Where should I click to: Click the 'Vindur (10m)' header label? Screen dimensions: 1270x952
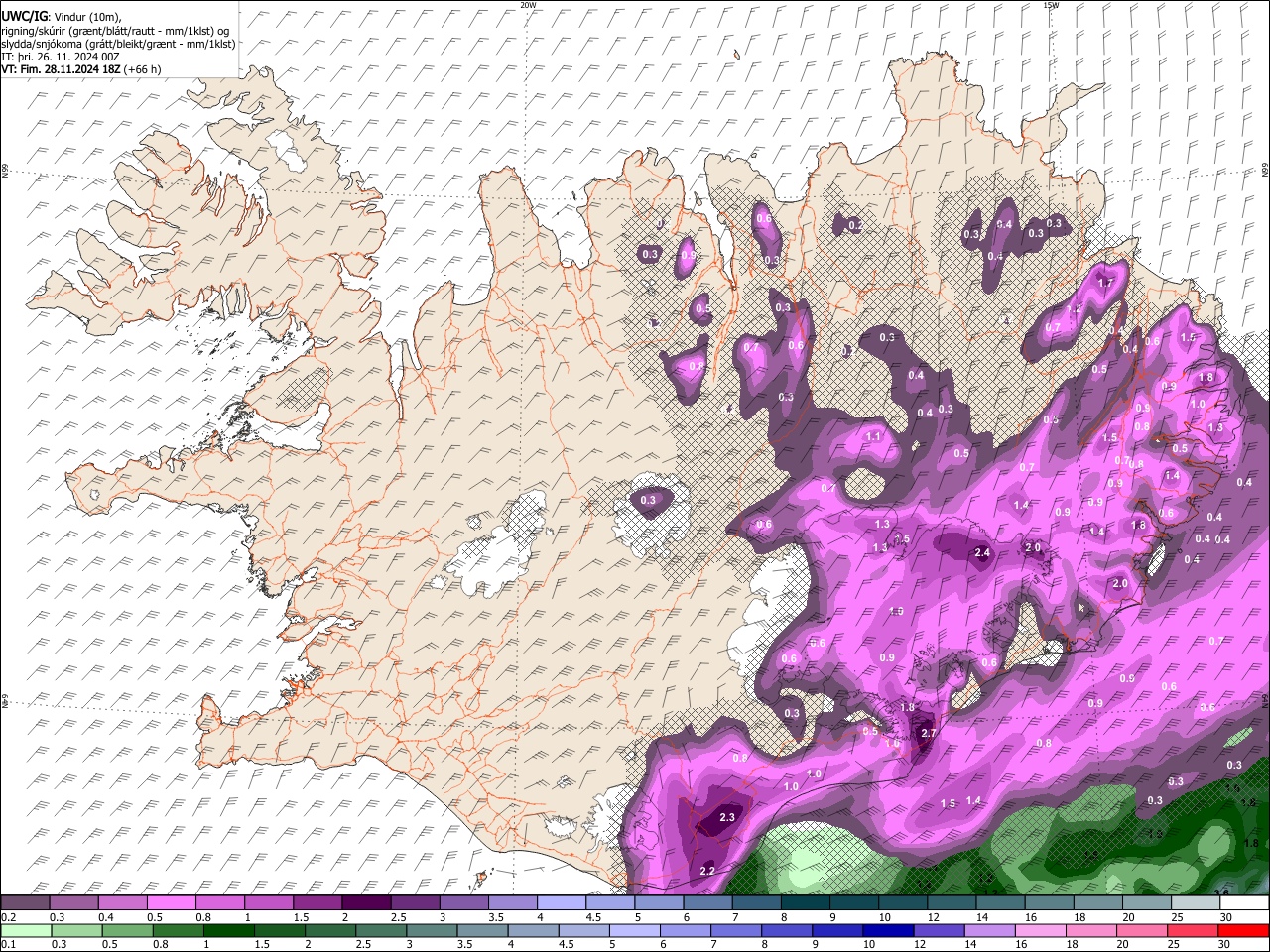pos(87,17)
